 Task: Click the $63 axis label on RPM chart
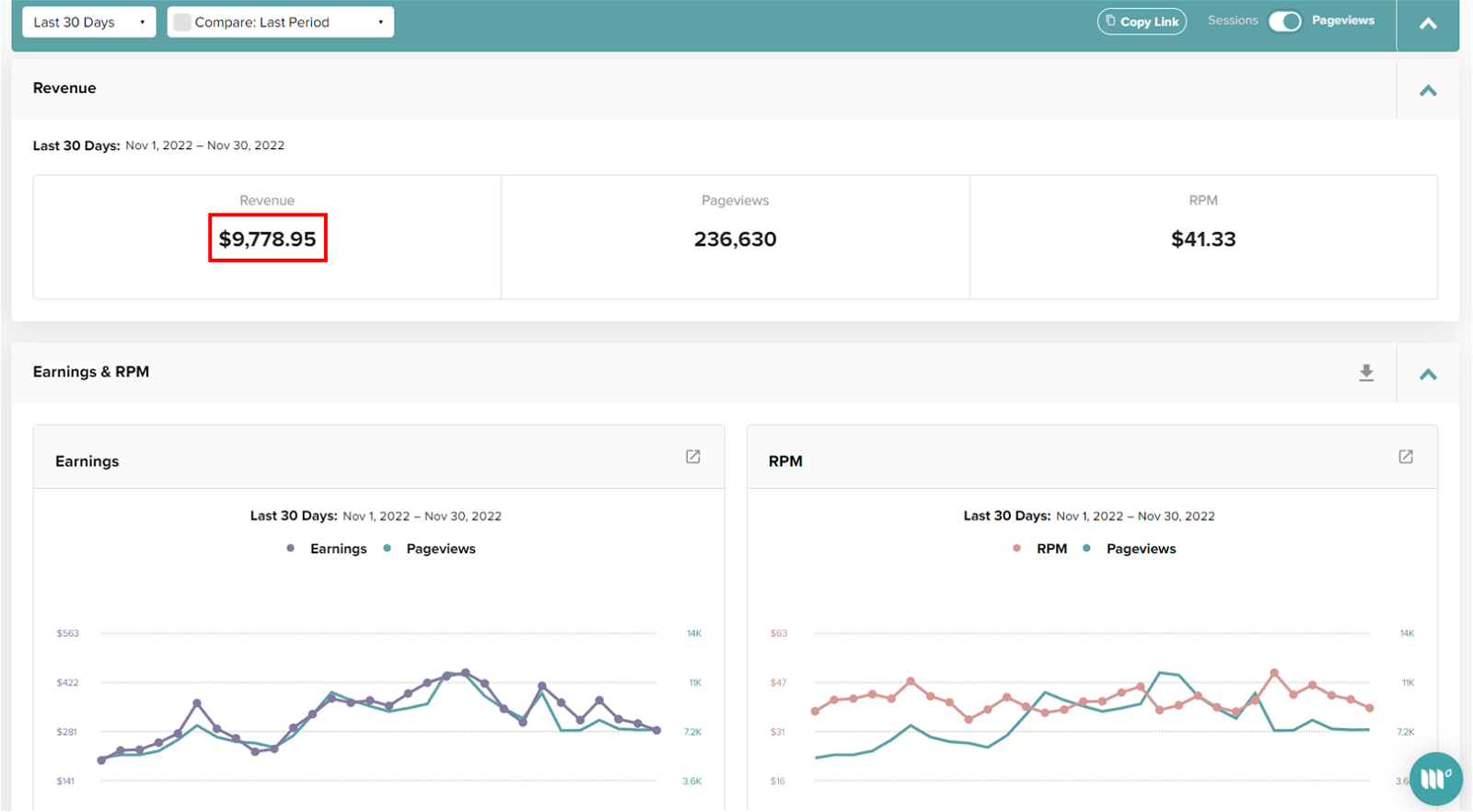click(x=779, y=633)
